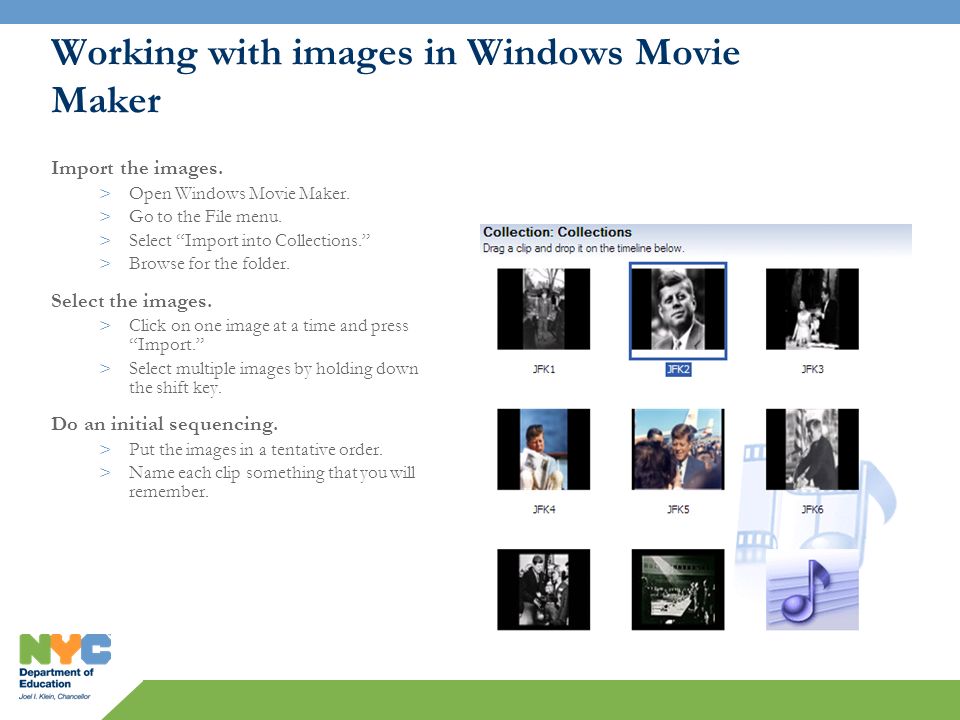This screenshot has width=960, height=720.
Task: Click 'Go to the File menu.' bullet
Action: tap(205, 217)
